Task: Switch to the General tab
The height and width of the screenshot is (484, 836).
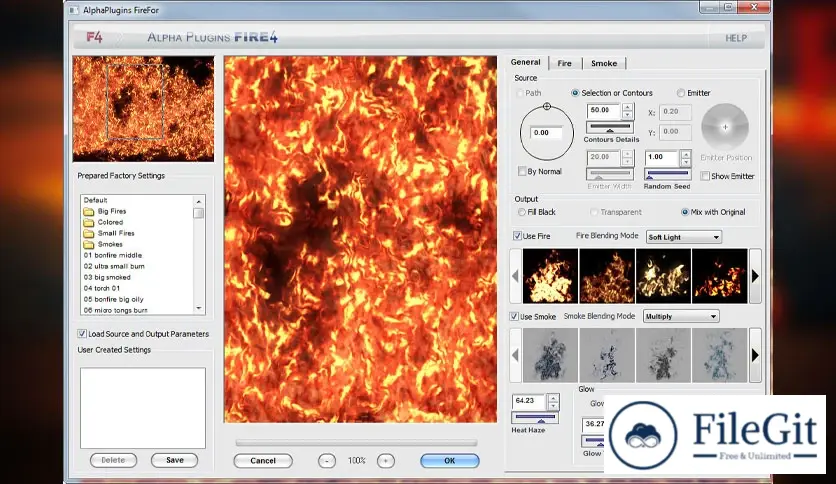Action: click(x=526, y=62)
